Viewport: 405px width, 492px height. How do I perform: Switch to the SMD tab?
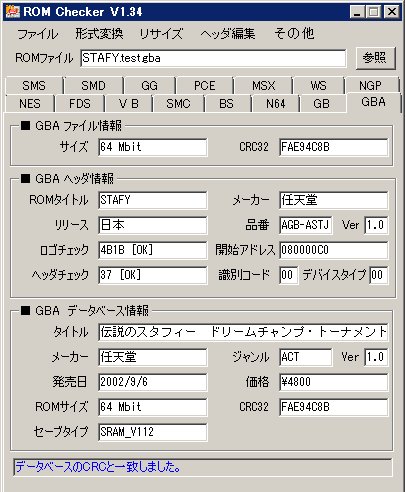(93, 86)
